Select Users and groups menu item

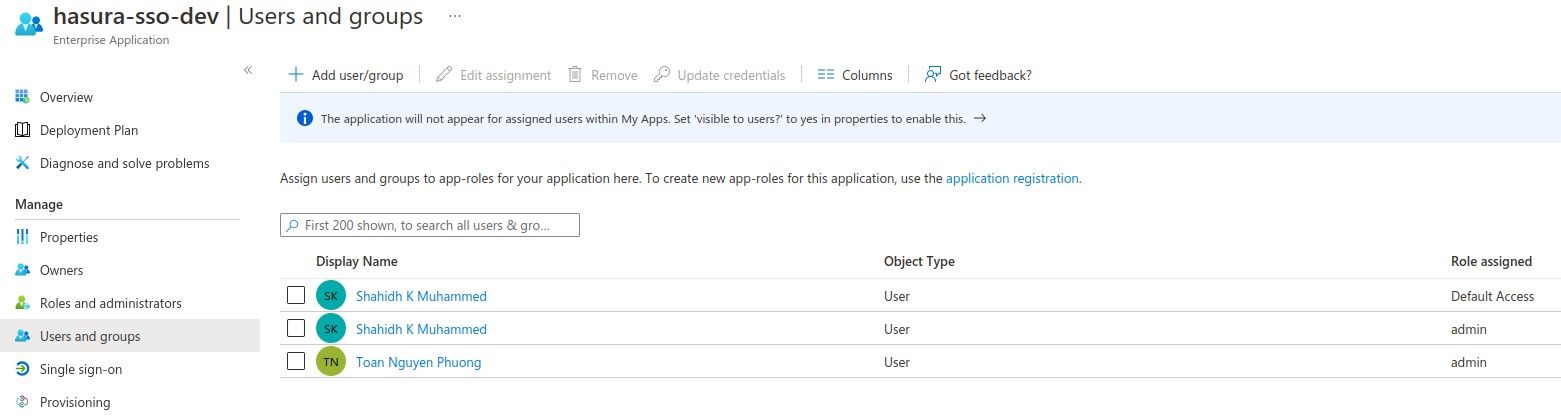tap(130, 336)
